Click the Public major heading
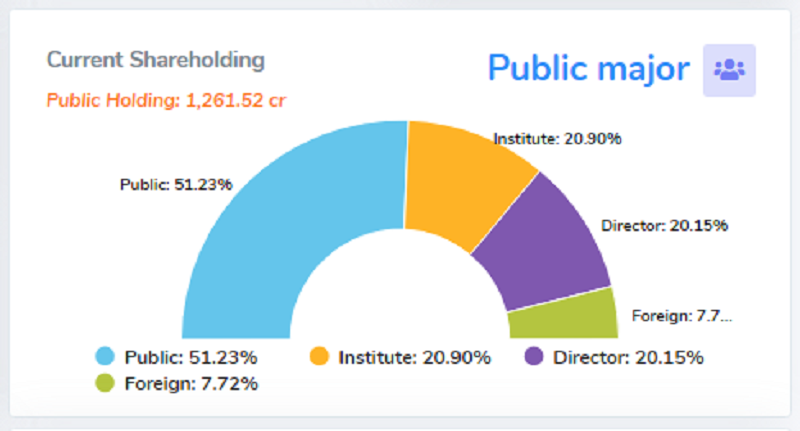 (x=589, y=68)
